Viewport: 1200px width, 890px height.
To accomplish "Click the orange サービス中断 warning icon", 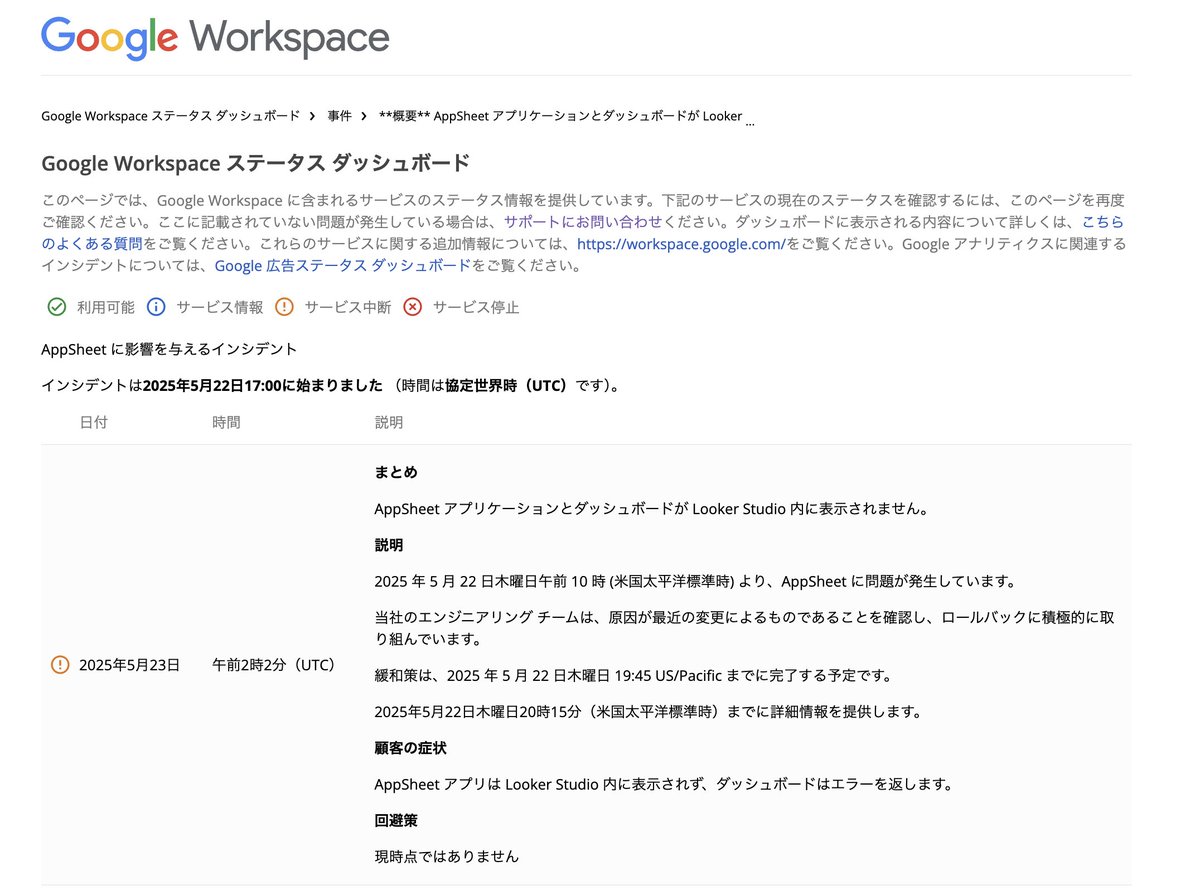I will tap(284, 307).
